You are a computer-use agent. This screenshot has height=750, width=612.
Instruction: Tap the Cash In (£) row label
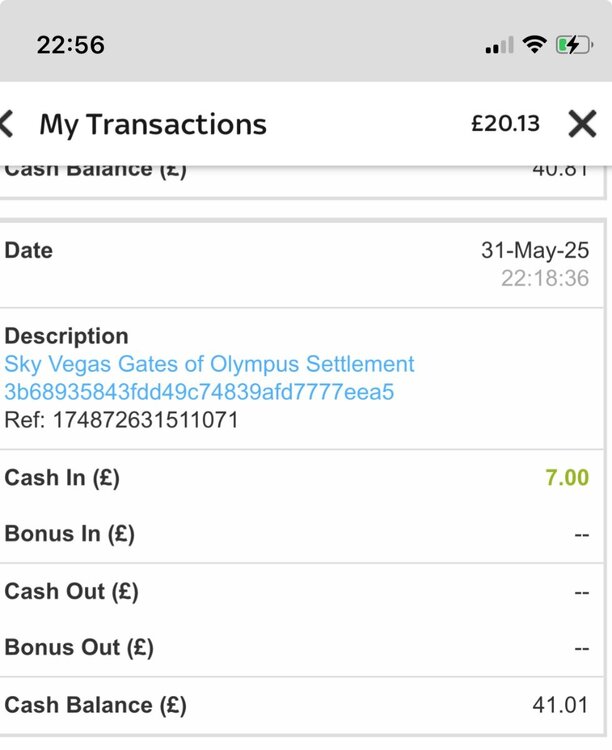click(62, 478)
